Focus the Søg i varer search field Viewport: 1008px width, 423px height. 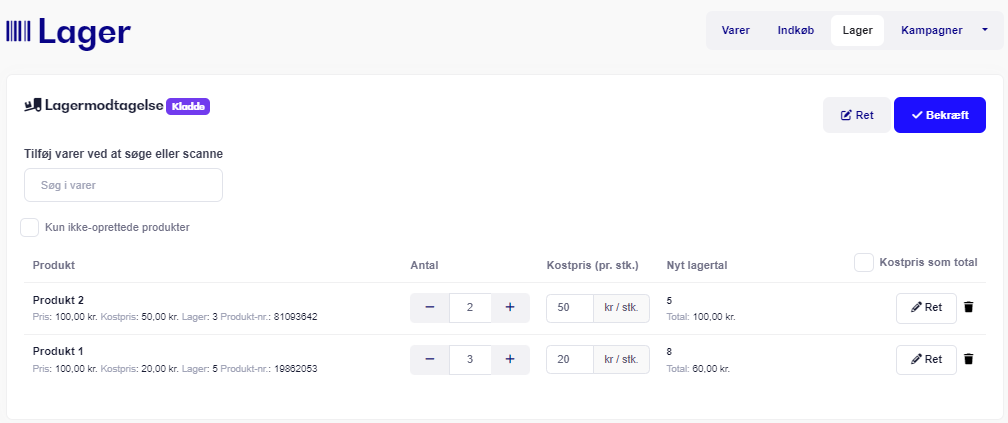click(123, 185)
